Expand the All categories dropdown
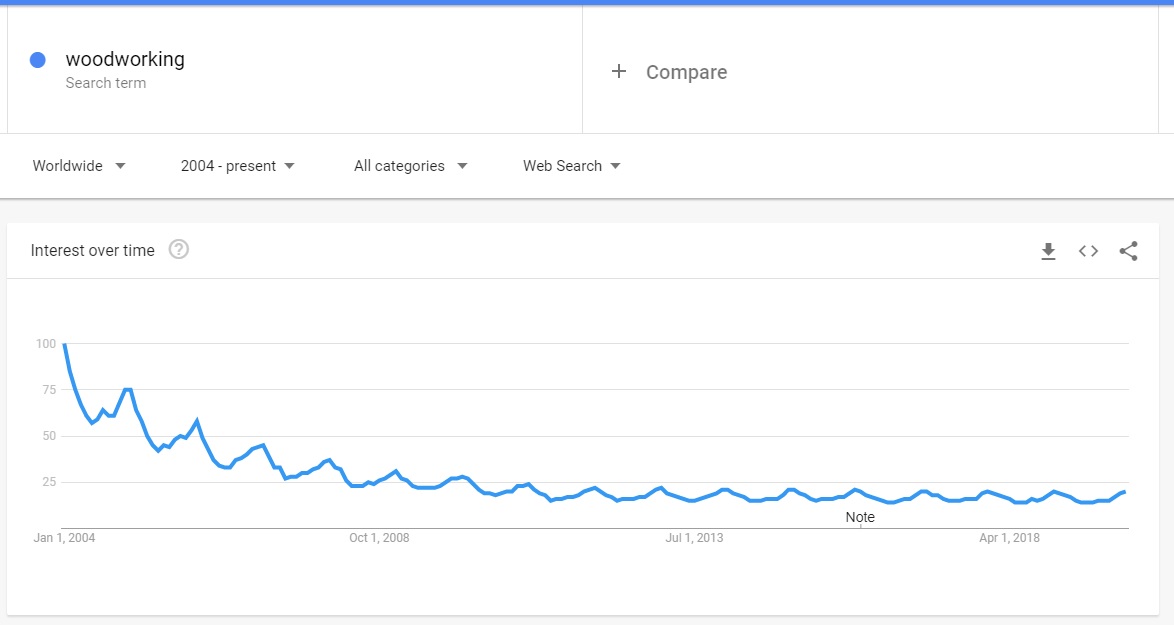This screenshot has height=625, width=1174. click(410, 166)
